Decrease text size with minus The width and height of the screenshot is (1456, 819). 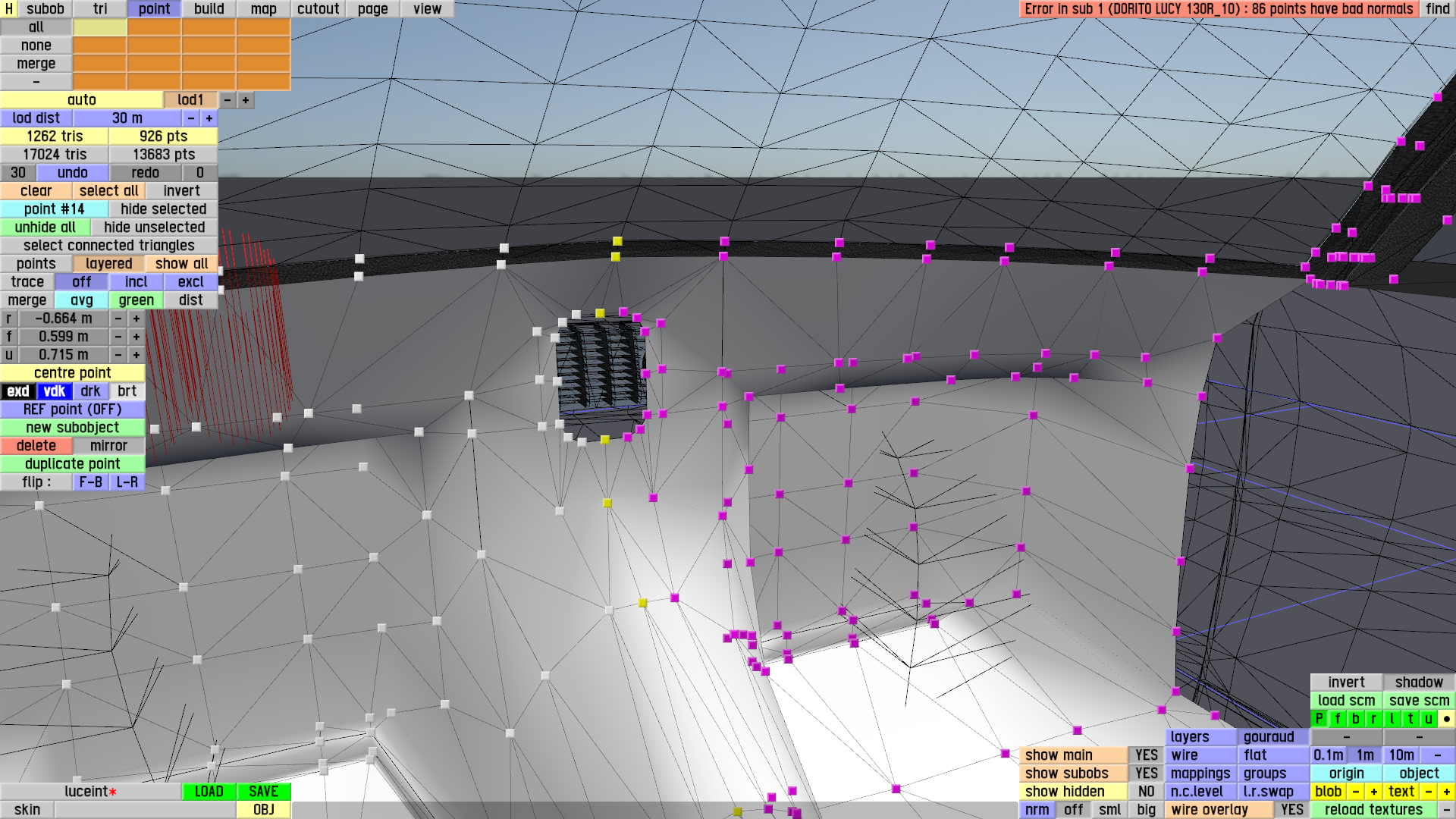pos(1428,792)
